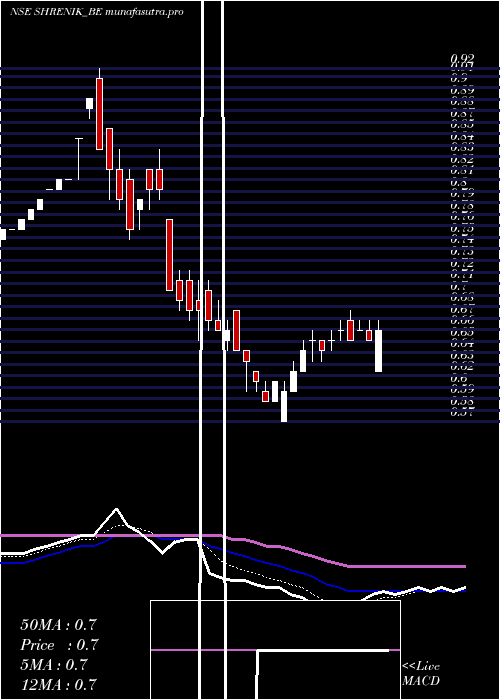
Task: Click the Price : 0.7 label
Action: pyautogui.click(x=59, y=645)
